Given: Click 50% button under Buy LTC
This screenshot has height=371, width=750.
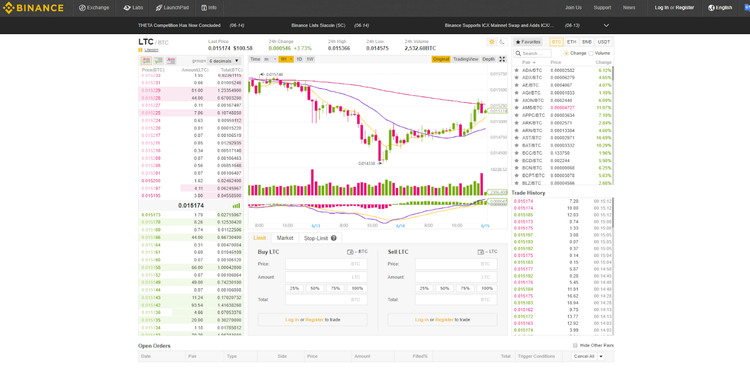Looking at the screenshot, I should 315,288.
